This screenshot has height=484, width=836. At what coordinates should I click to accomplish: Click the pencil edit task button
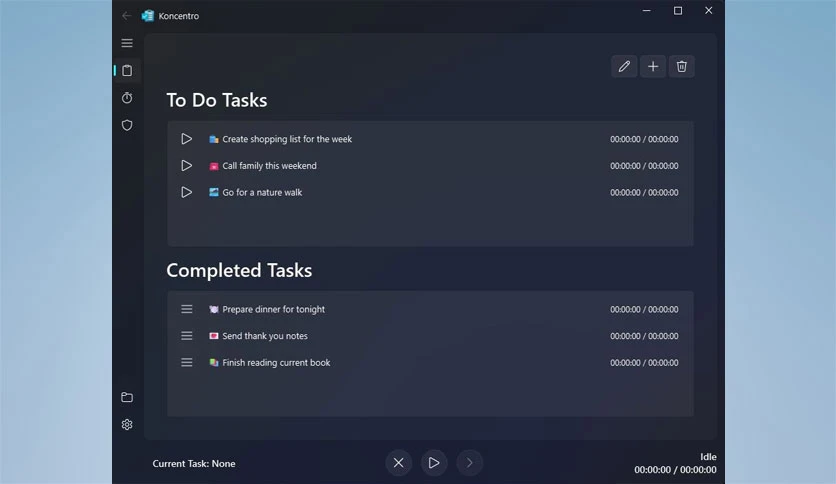click(x=624, y=67)
